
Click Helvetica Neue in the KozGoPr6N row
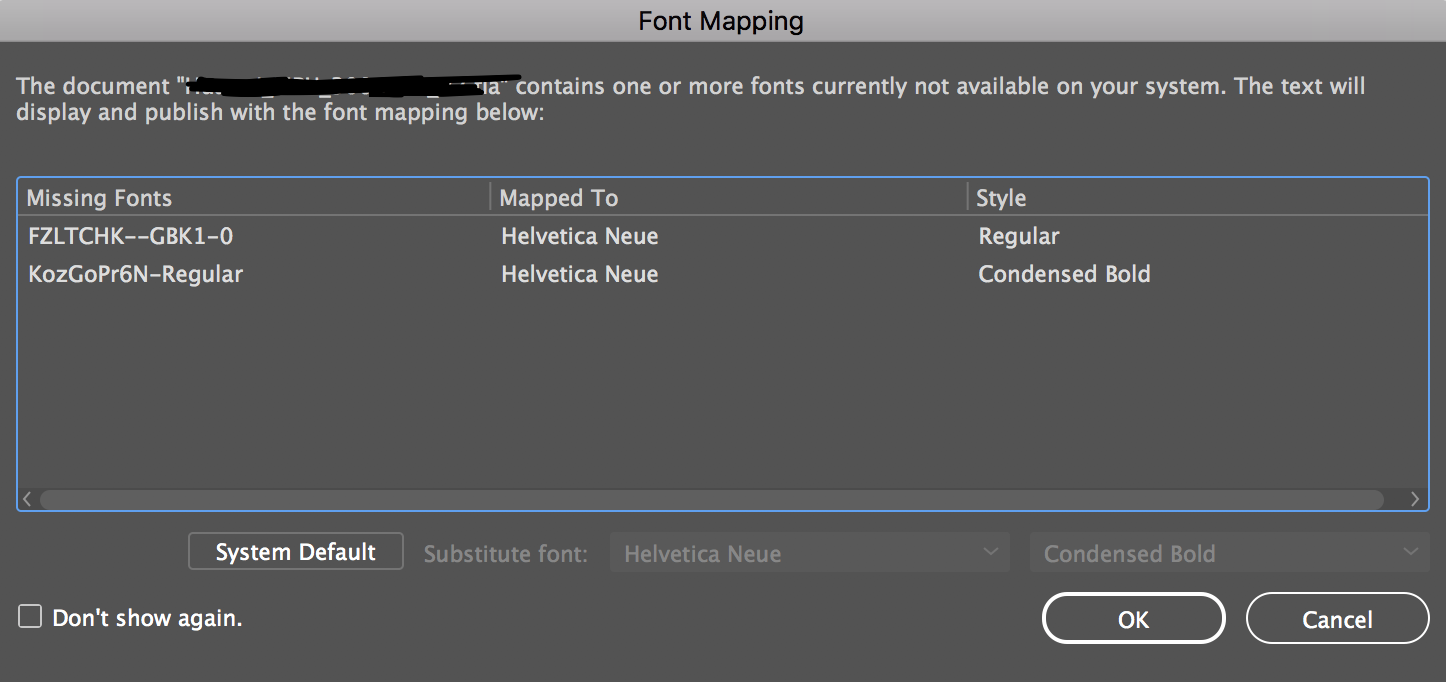click(x=580, y=274)
